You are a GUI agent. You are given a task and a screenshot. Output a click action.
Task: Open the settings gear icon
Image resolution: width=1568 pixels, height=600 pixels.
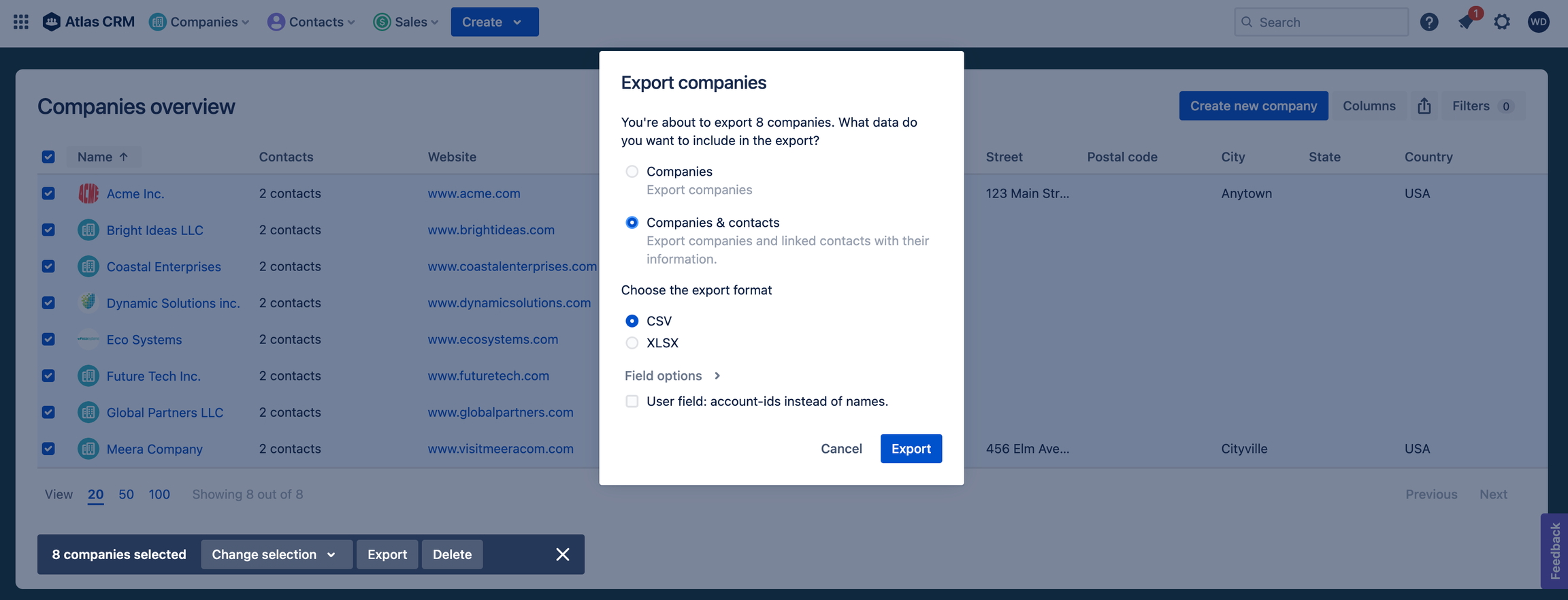[1502, 22]
